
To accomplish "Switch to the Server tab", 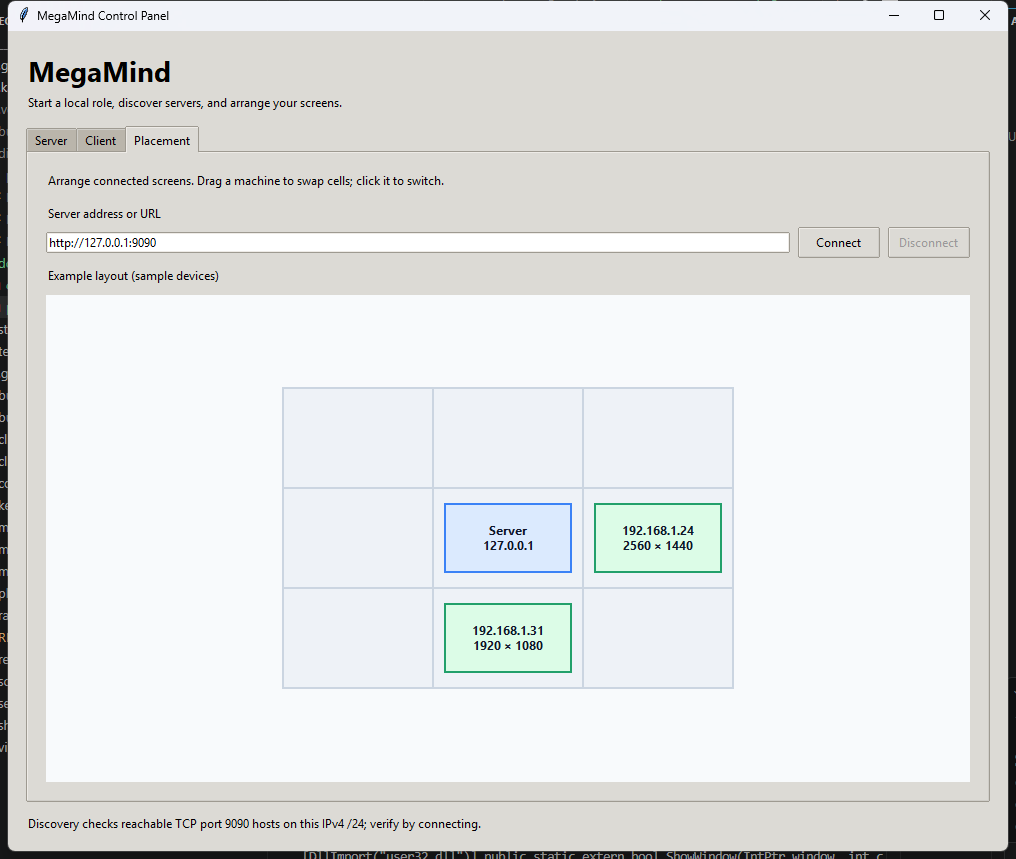I will [51, 141].
